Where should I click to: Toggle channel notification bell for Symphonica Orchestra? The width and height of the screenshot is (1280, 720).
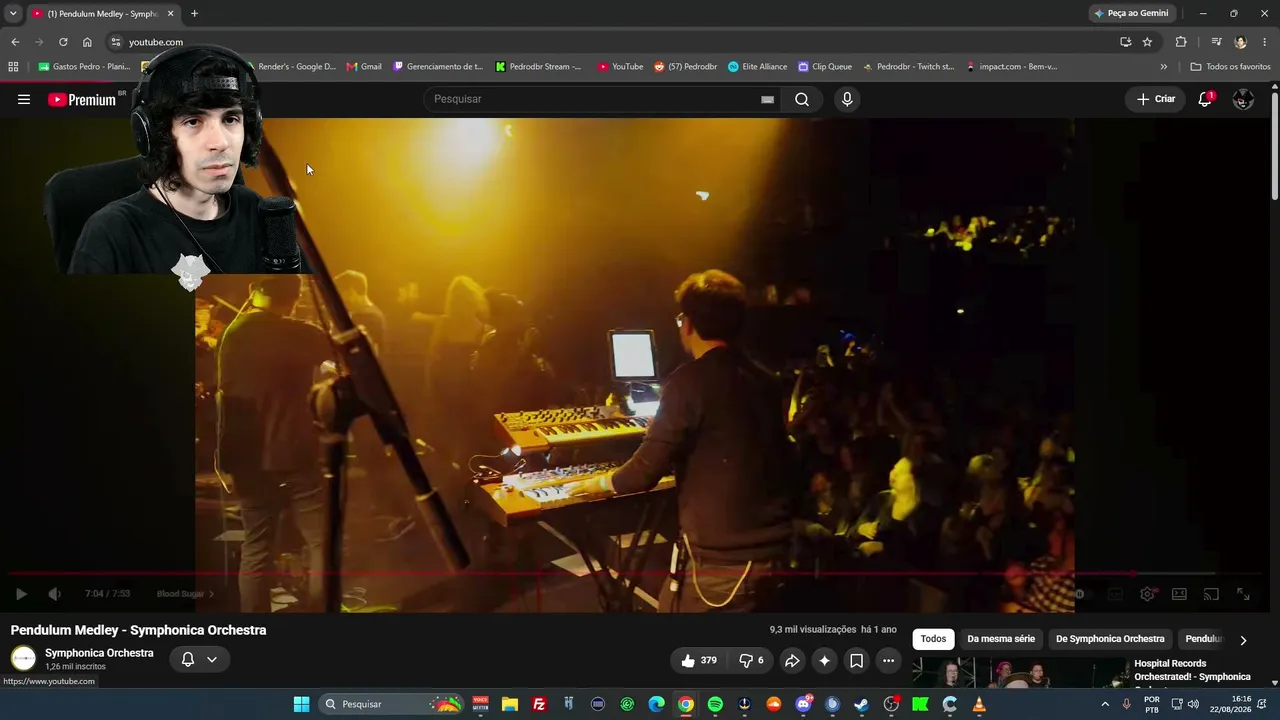tap(187, 659)
